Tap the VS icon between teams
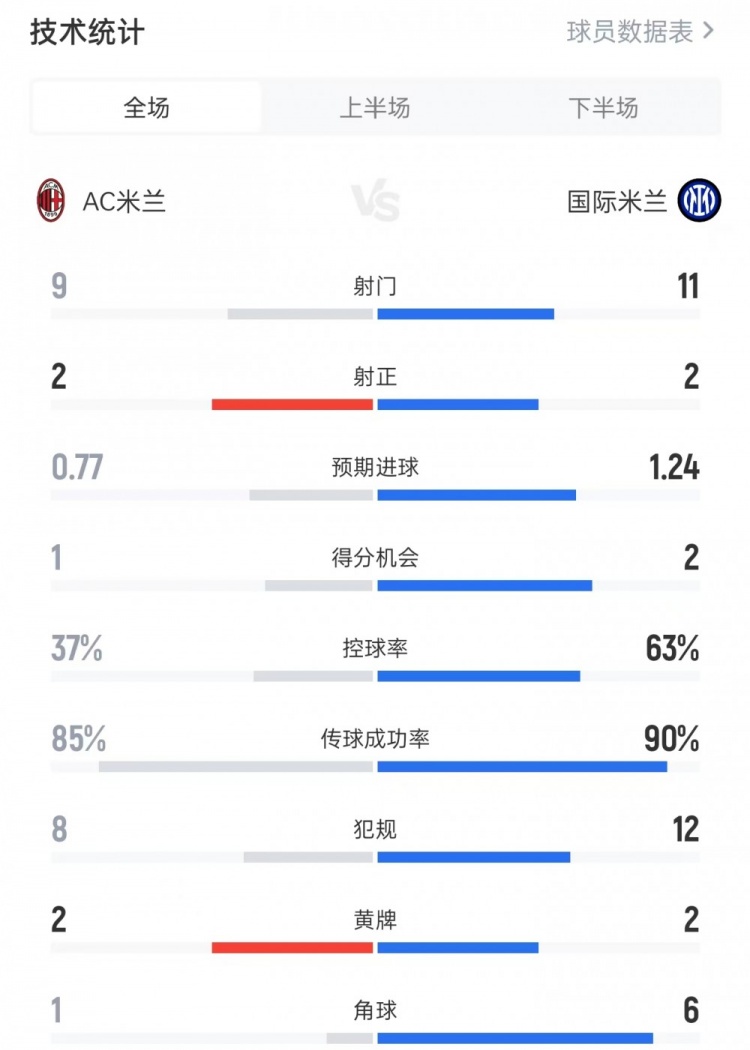The height and width of the screenshot is (1050, 750). tap(376, 201)
